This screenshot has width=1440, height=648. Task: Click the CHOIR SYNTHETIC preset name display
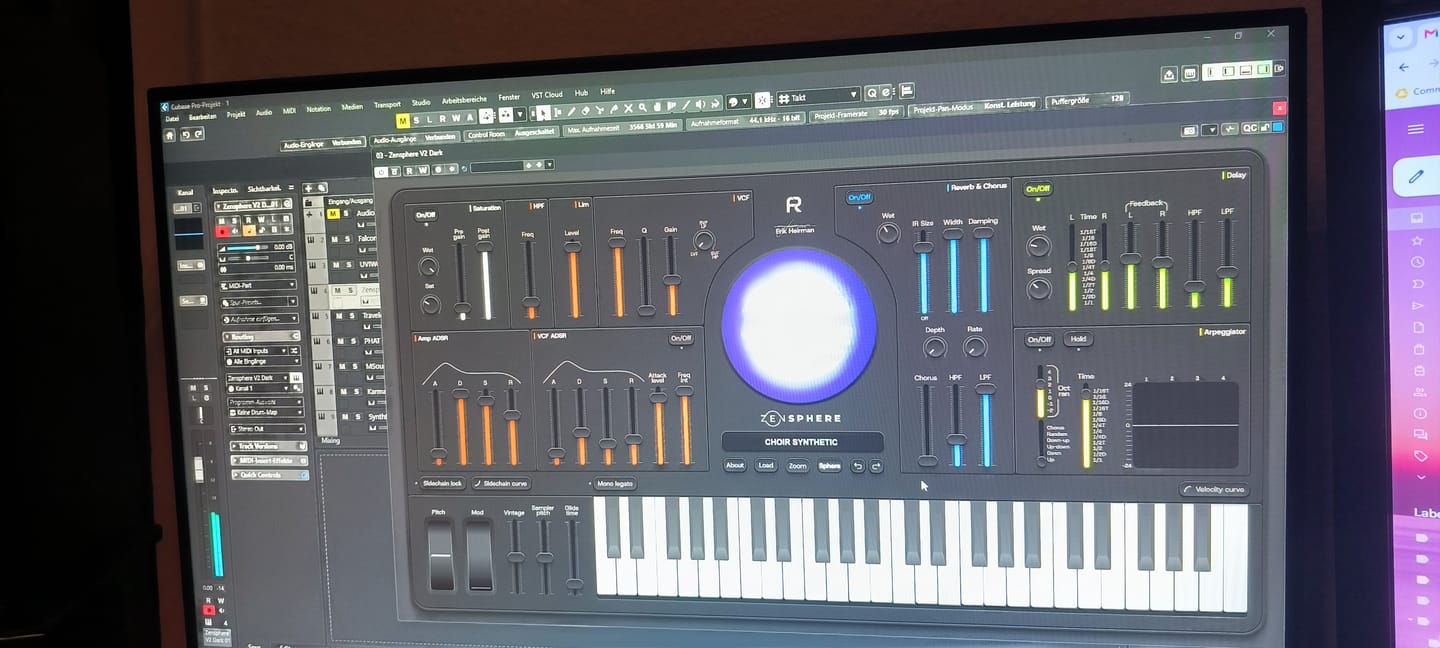click(x=802, y=442)
